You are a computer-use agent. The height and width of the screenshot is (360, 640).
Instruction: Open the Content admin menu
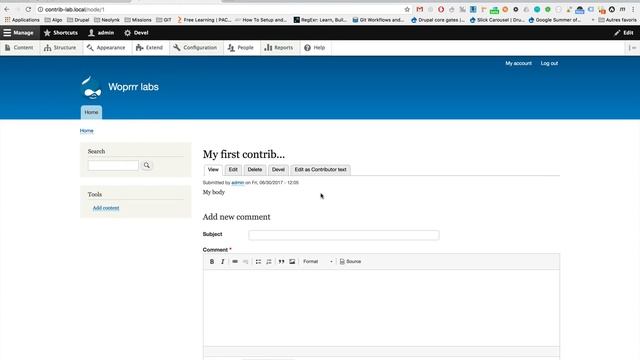tap(19, 48)
